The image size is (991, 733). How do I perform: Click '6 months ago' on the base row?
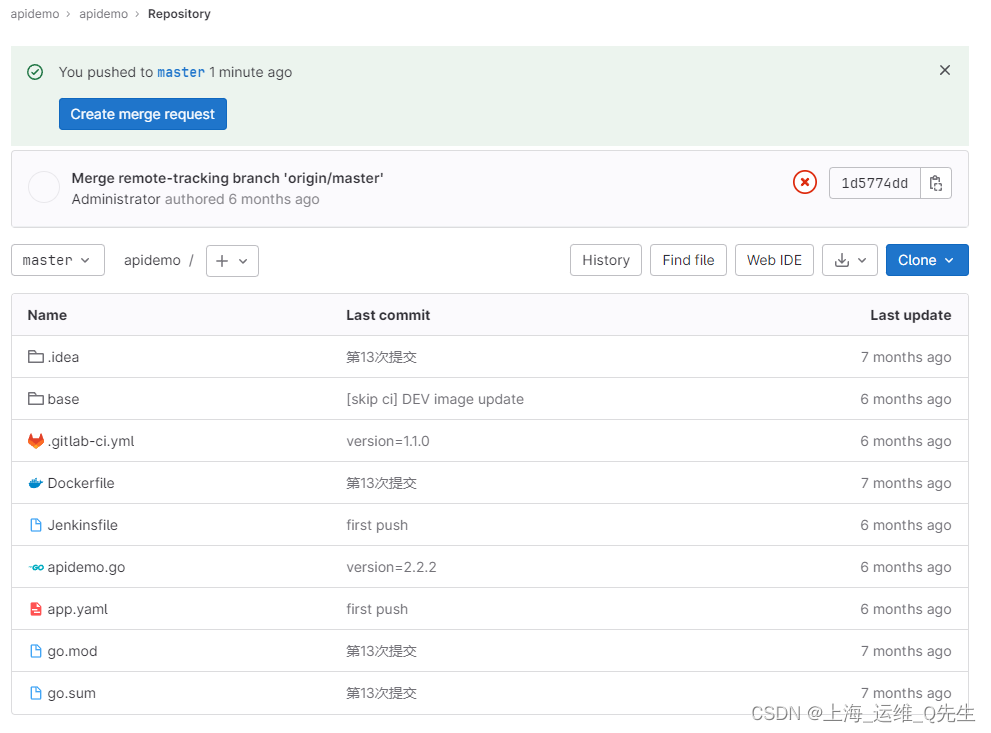pos(906,399)
